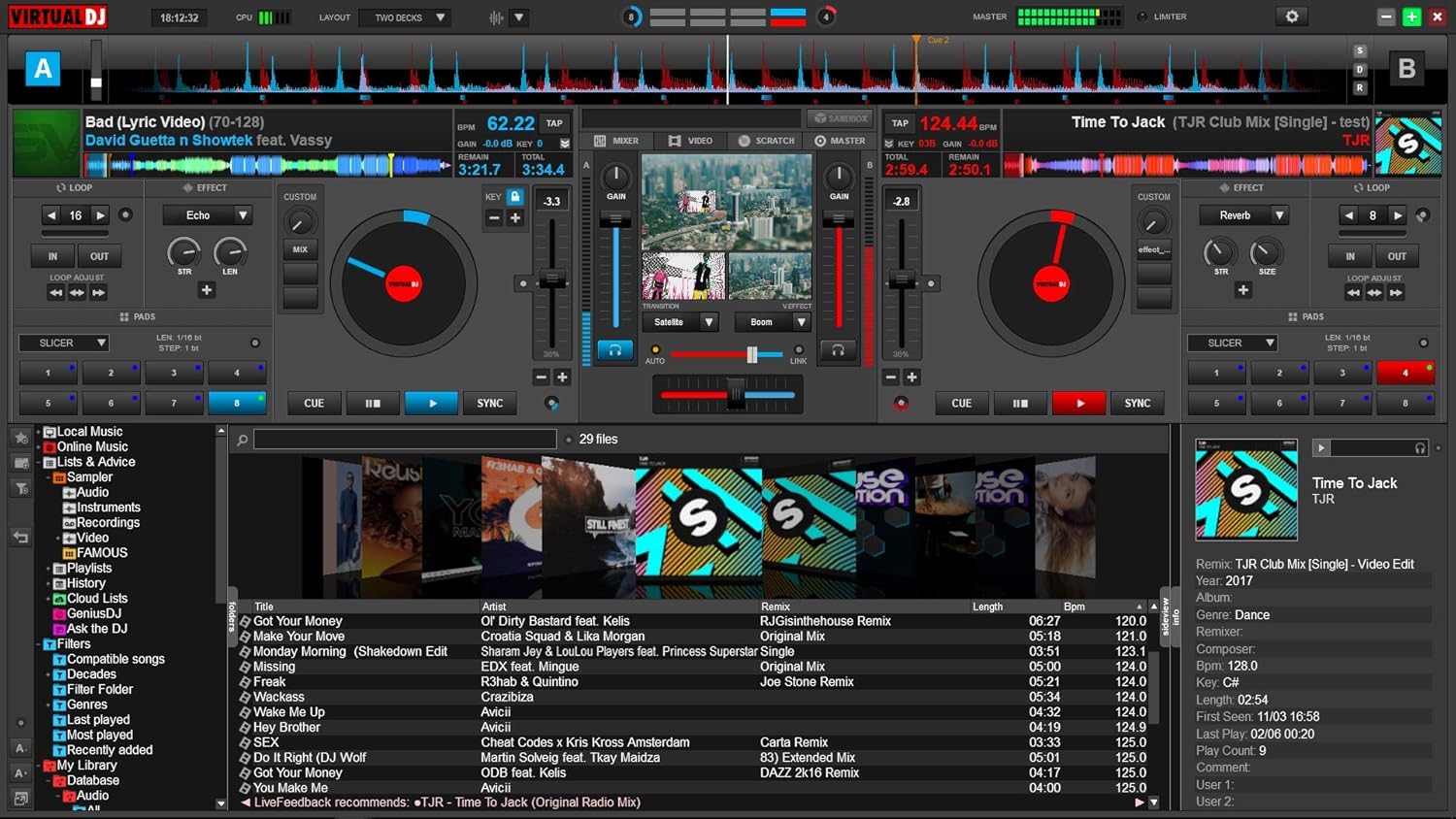Open the settings gear icon
Screen dimensions: 1456x819
pyautogui.click(x=1291, y=16)
